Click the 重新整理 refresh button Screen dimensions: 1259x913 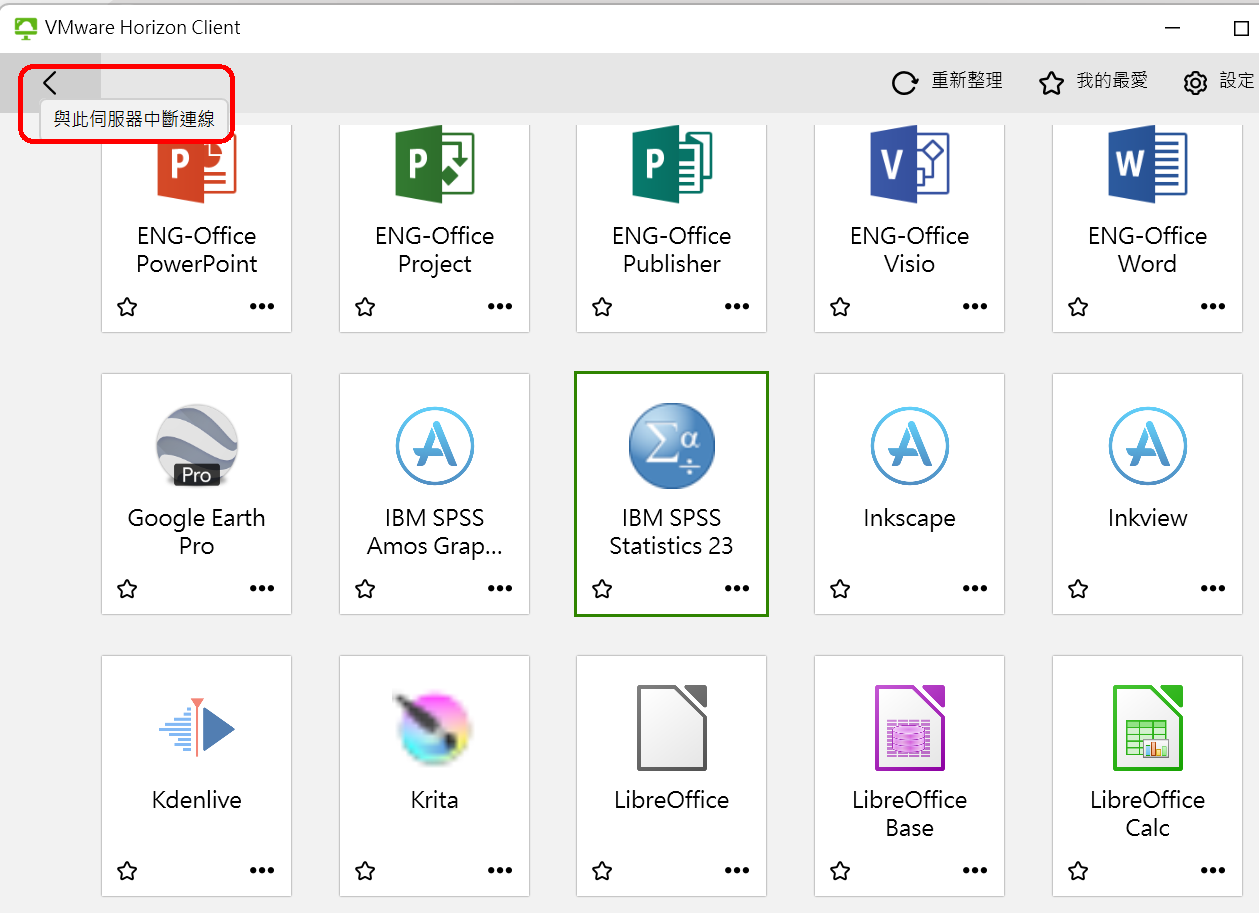[x=946, y=82]
